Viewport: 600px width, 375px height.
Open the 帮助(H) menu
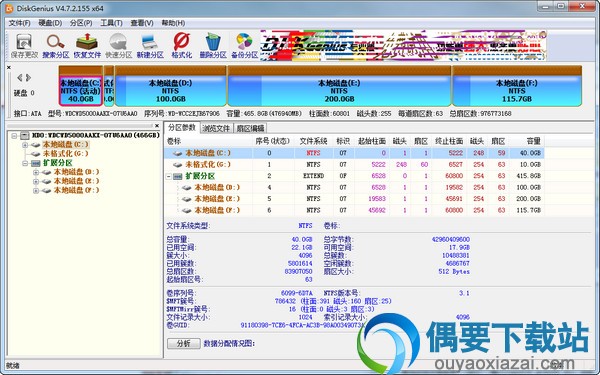(173, 23)
